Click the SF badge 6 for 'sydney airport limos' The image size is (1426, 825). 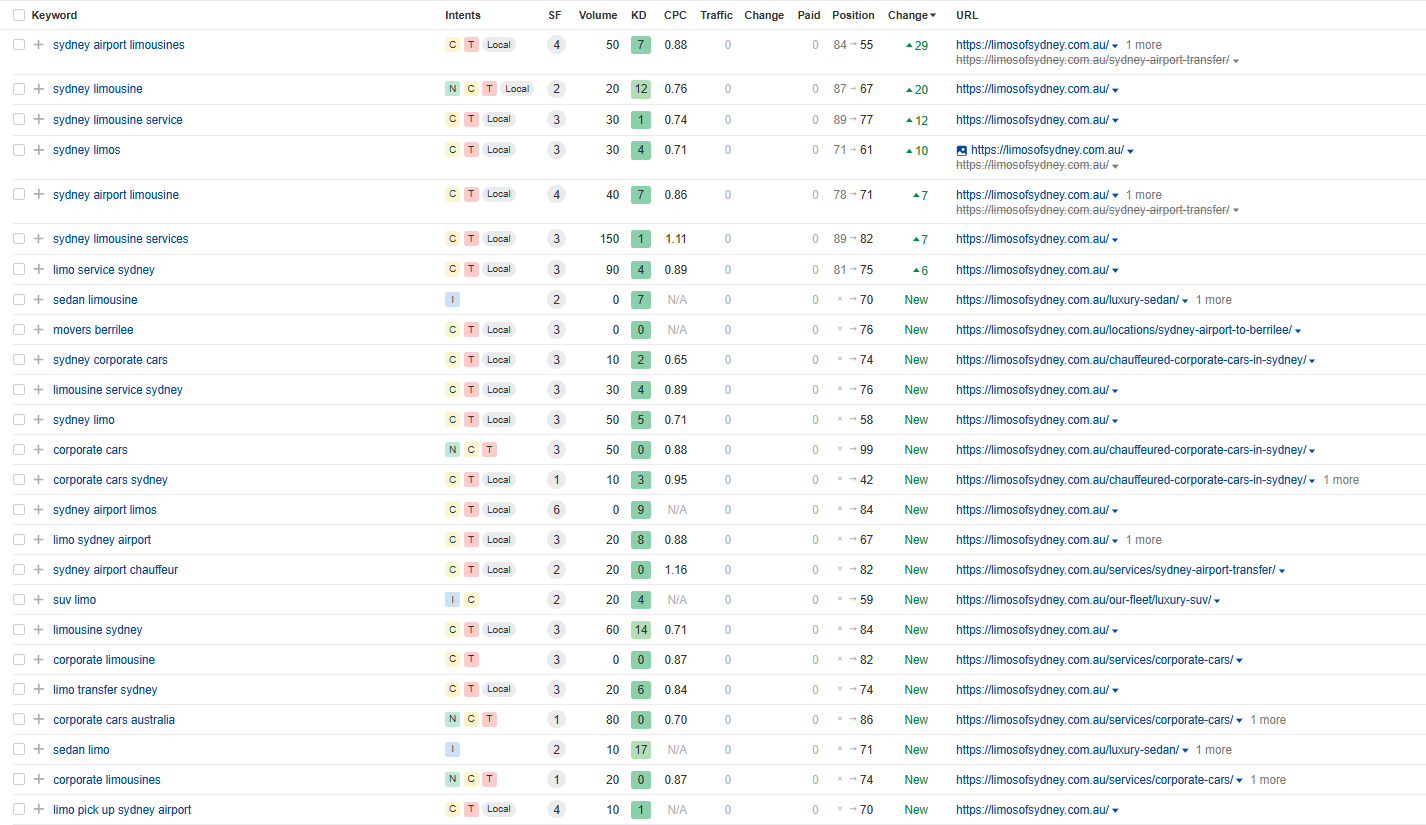(x=556, y=510)
